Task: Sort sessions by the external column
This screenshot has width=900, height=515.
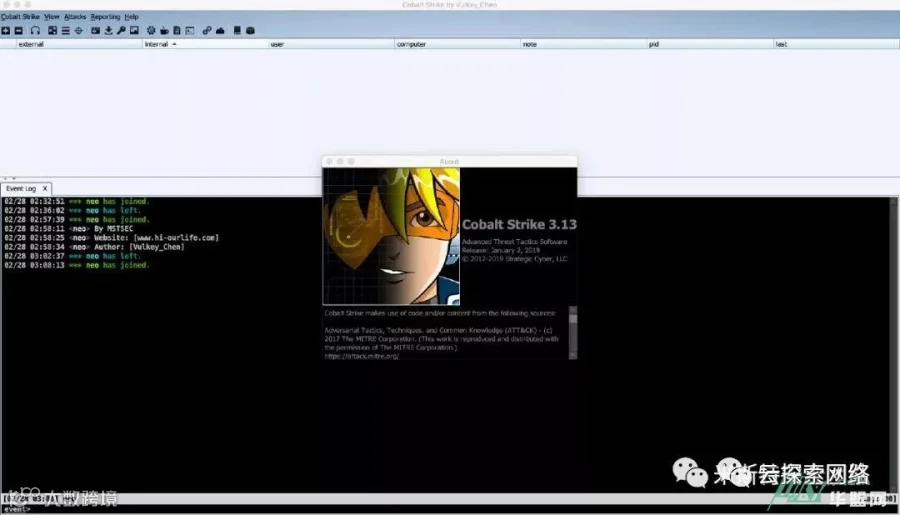Action: pos(79,44)
